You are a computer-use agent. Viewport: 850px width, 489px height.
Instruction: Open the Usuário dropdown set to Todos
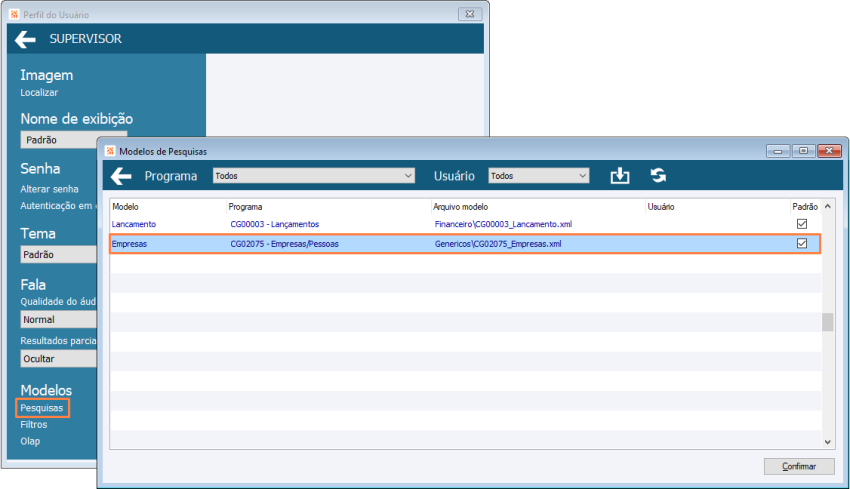(x=539, y=176)
